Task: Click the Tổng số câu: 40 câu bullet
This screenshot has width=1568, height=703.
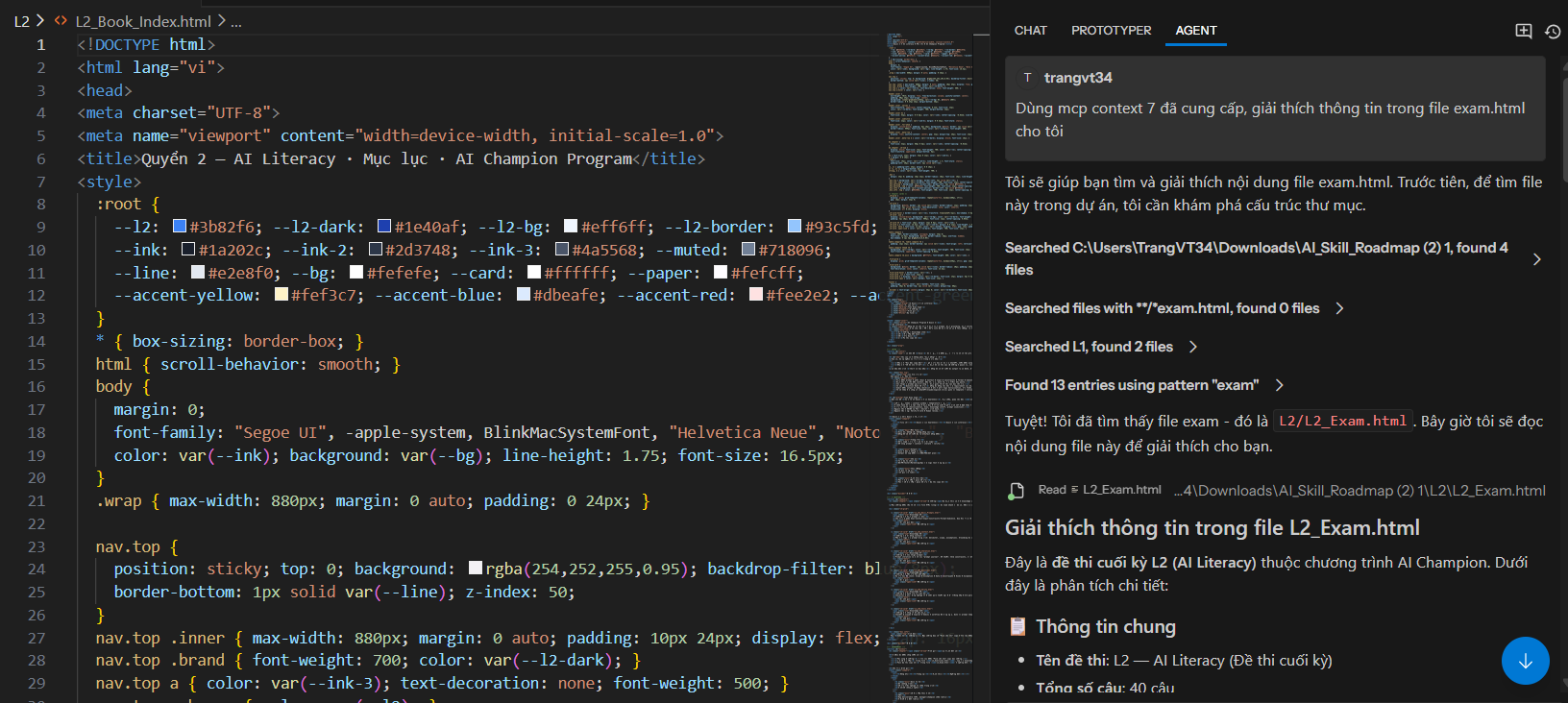Action: 1105,688
